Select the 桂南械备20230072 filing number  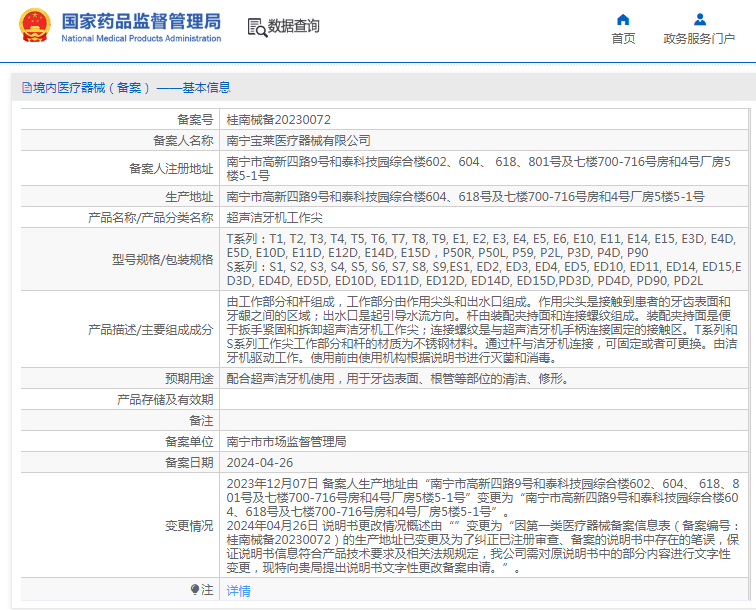(x=279, y=120)
